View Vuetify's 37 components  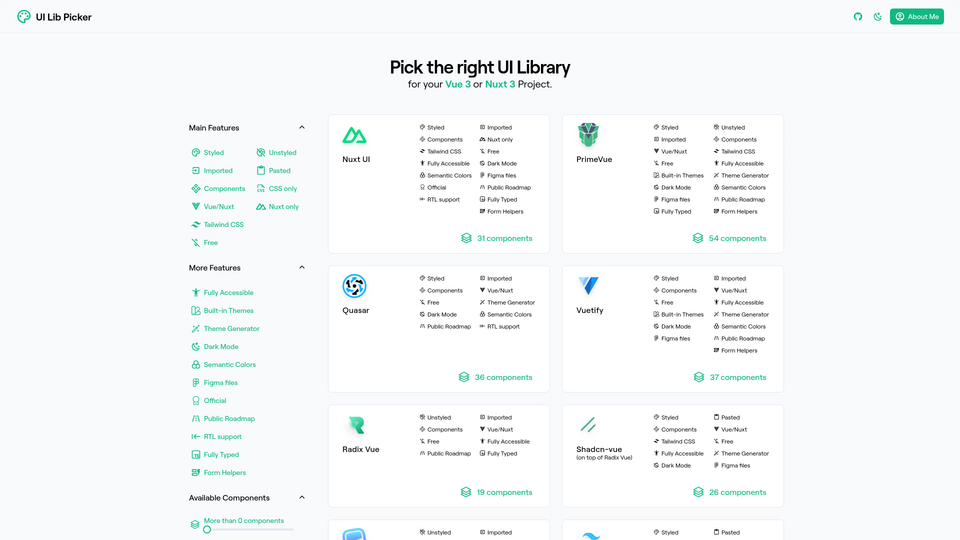coord(730,377)
